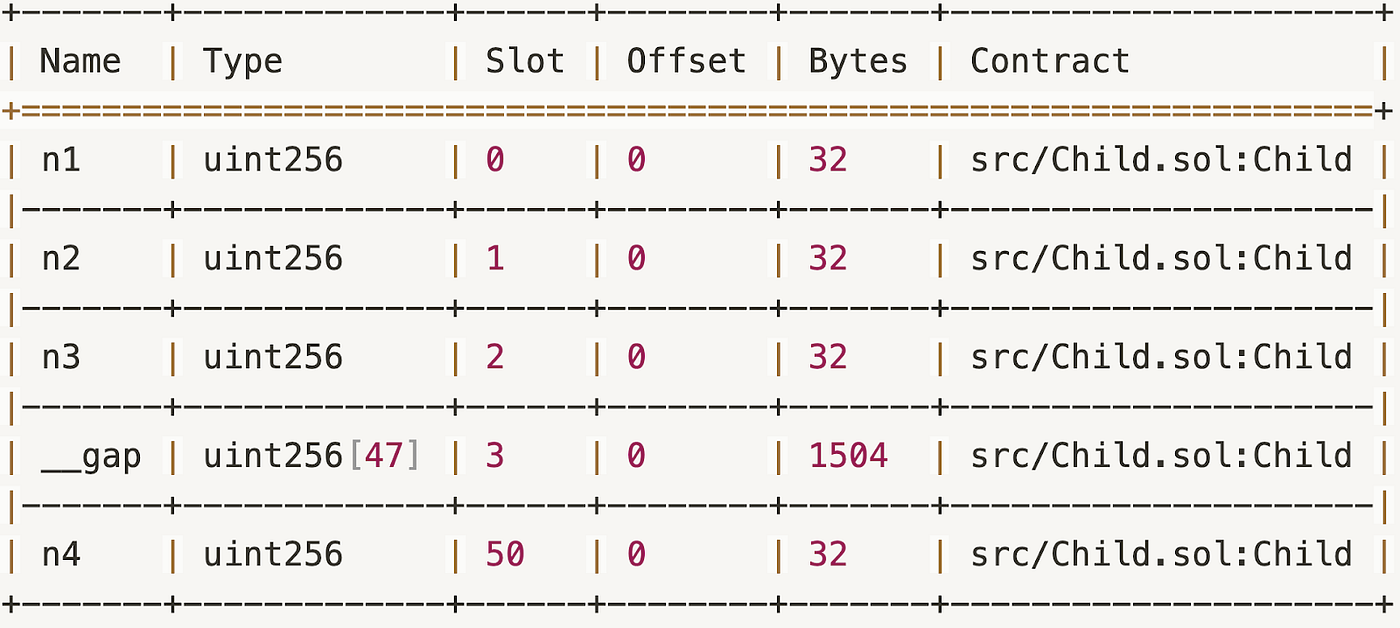Image resolution: width=1400 pixels, height=628 pixels.
Task: Select the n3 variable name
Action: coord(60,358)
